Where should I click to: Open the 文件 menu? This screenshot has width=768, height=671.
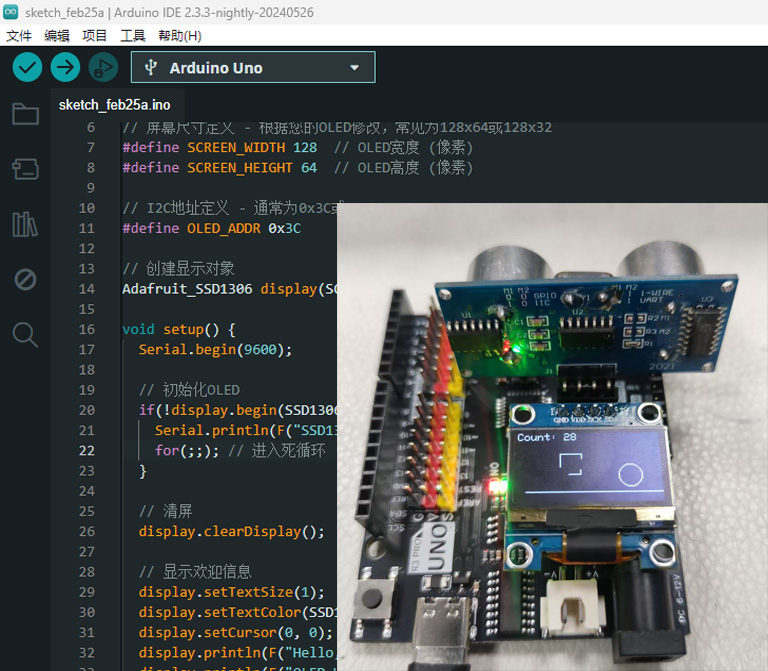[19, 35]
